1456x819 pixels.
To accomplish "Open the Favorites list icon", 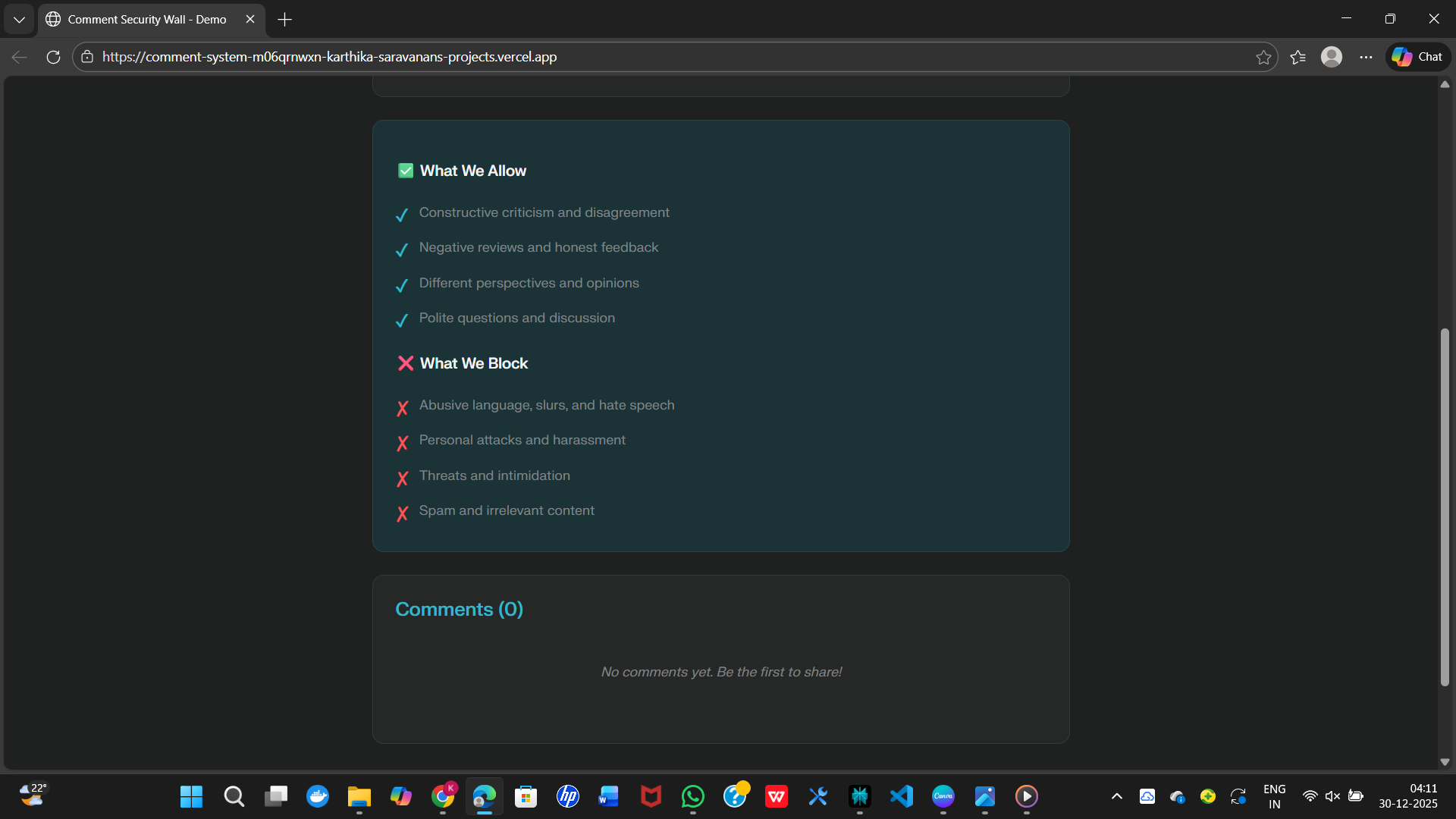I will click(1298, 57).
